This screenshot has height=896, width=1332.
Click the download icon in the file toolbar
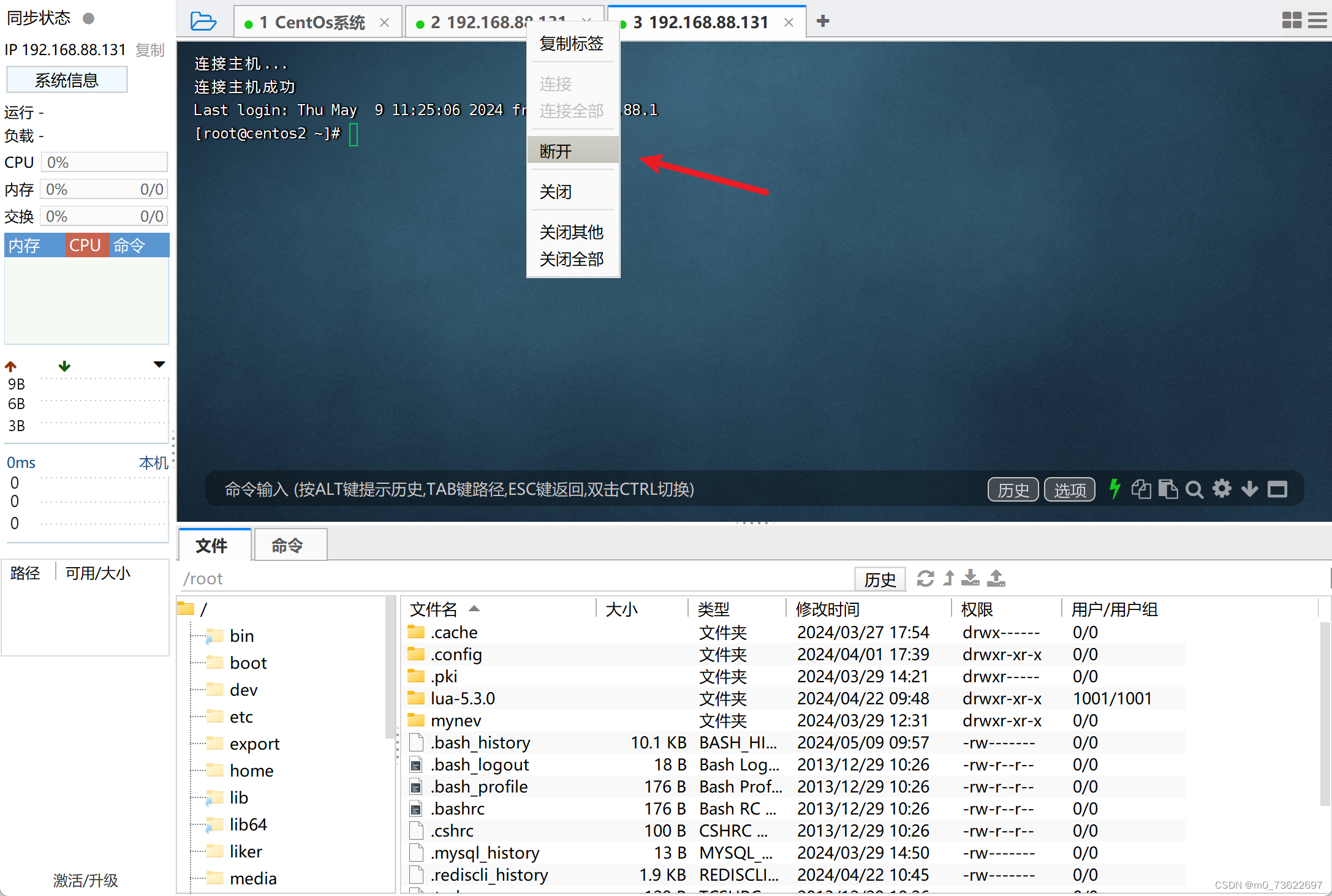click(971, 578)
